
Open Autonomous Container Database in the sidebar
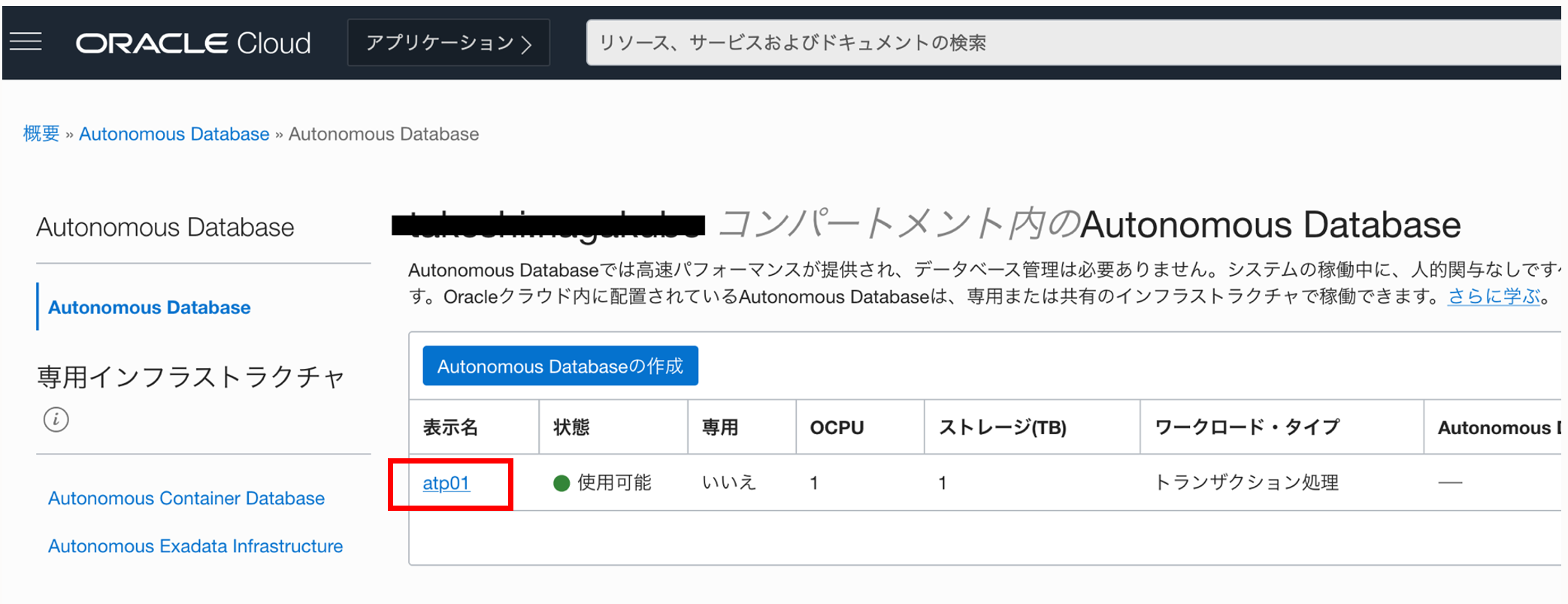(x=186, y=498)
